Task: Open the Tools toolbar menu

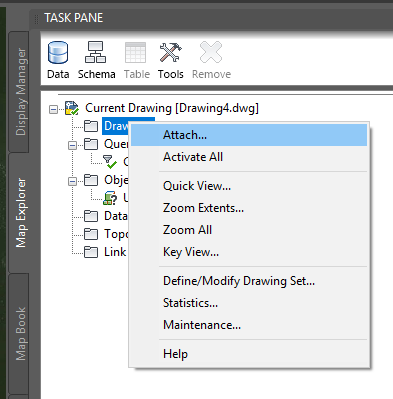Action: [x=171, y=60]
